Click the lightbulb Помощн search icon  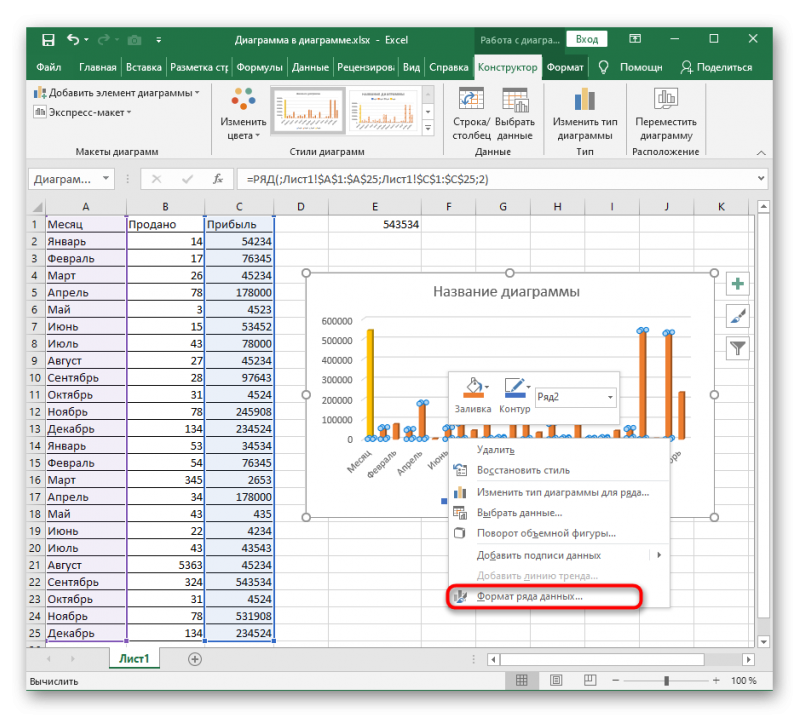point(604,67)
